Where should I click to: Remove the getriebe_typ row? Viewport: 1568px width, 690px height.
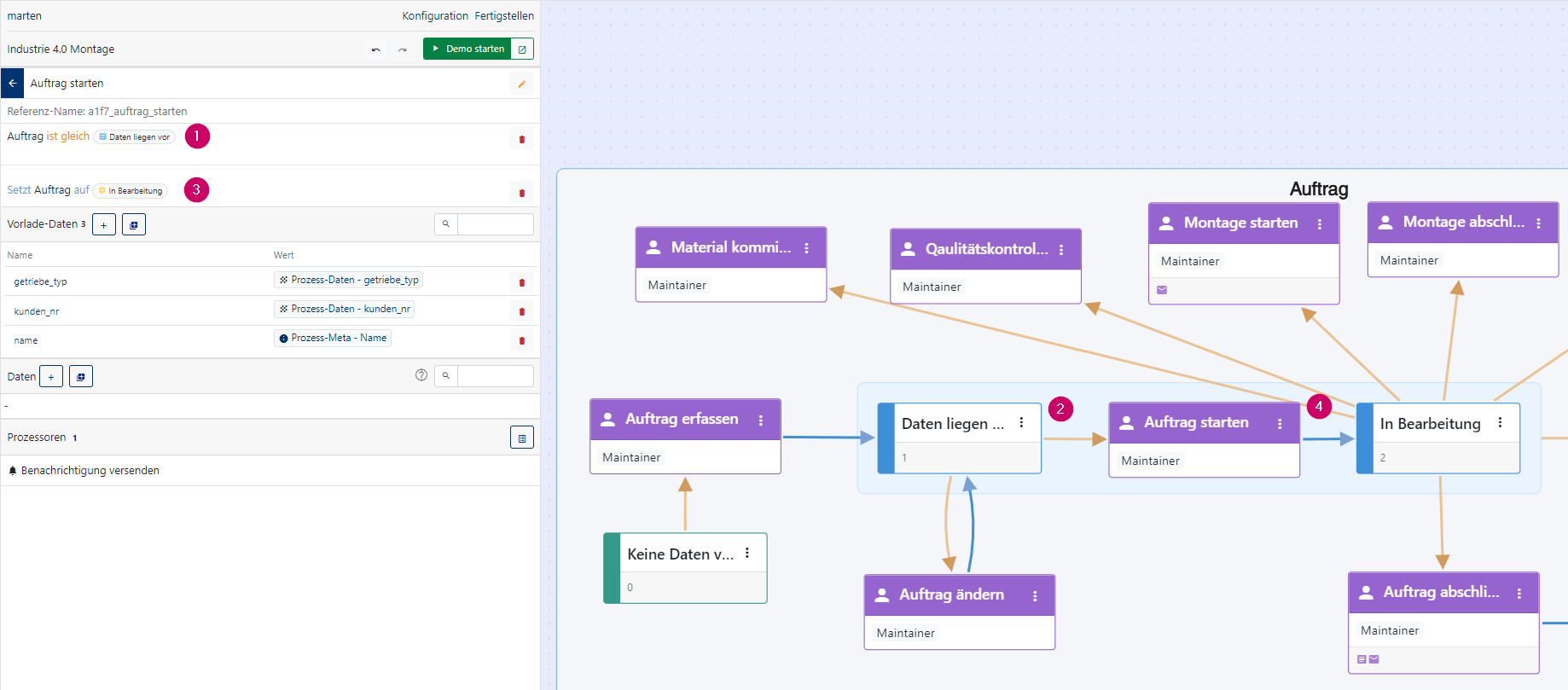pyautogui.click(x=522, y=282)
